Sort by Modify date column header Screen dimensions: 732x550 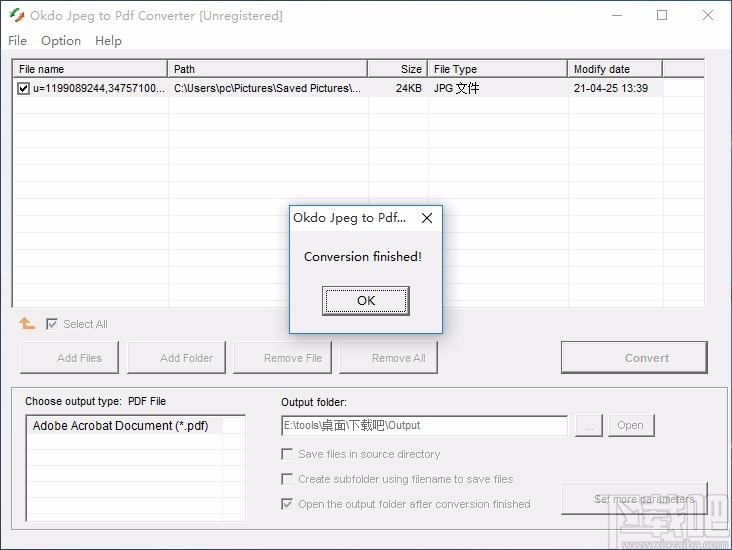pyautogui.click(x=615, y=69)
